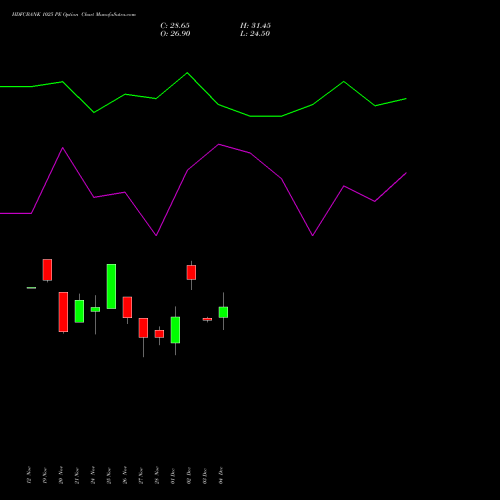The height and width of the screenshot is (500, 500).
Task: Click the 26 Nov date axis label
Action: click(125, 475)
